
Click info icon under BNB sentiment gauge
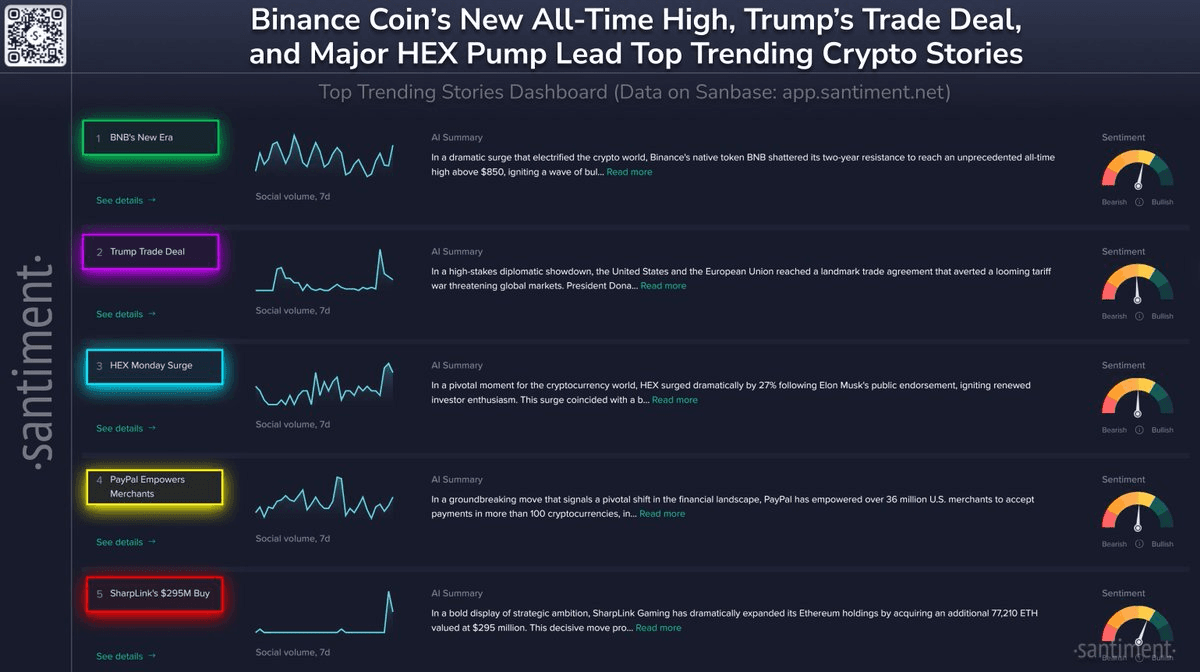(x=1138, y=202)
